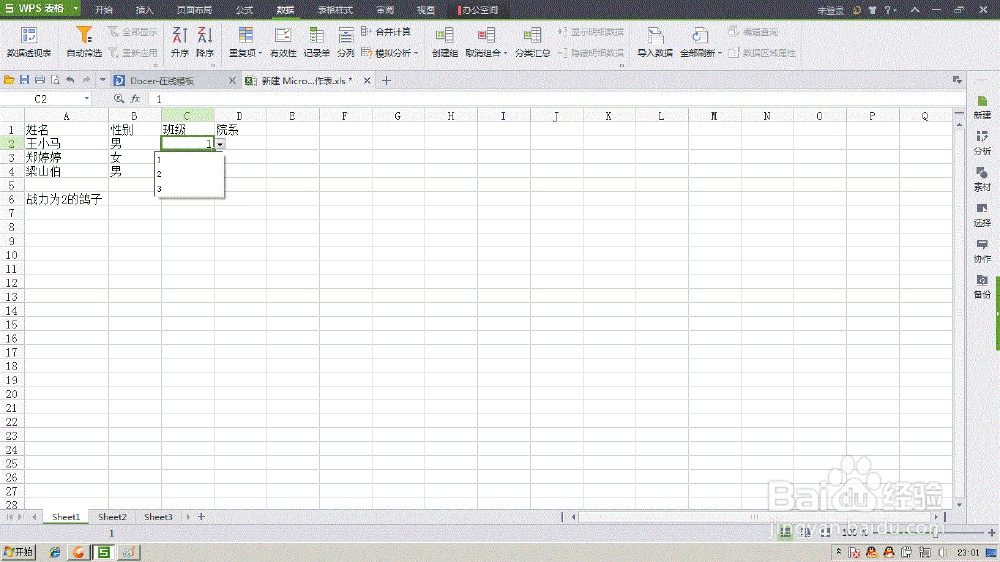Expand the quick access toolbar customize arrow
This screenshot has width=1000, height=562.
[102, 80]
